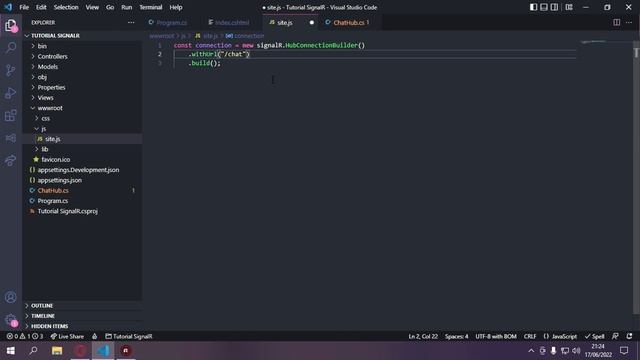The image size is (640, 360).
Task: Collapse the wwwroot folder
Action: [82, 108]
